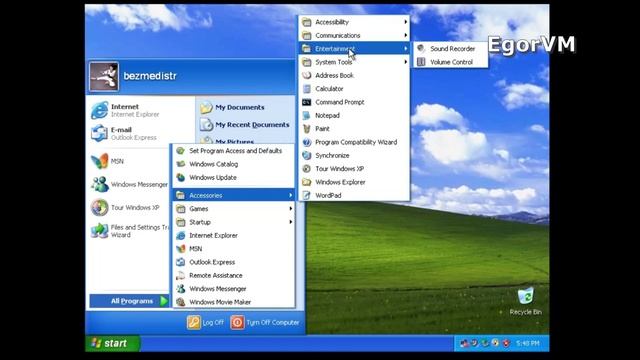Image resolution: width=640 pixels, height=360 pixels.
Task: Expand the Entertainment submenu arrow
Action: click(x=405, y=49)
